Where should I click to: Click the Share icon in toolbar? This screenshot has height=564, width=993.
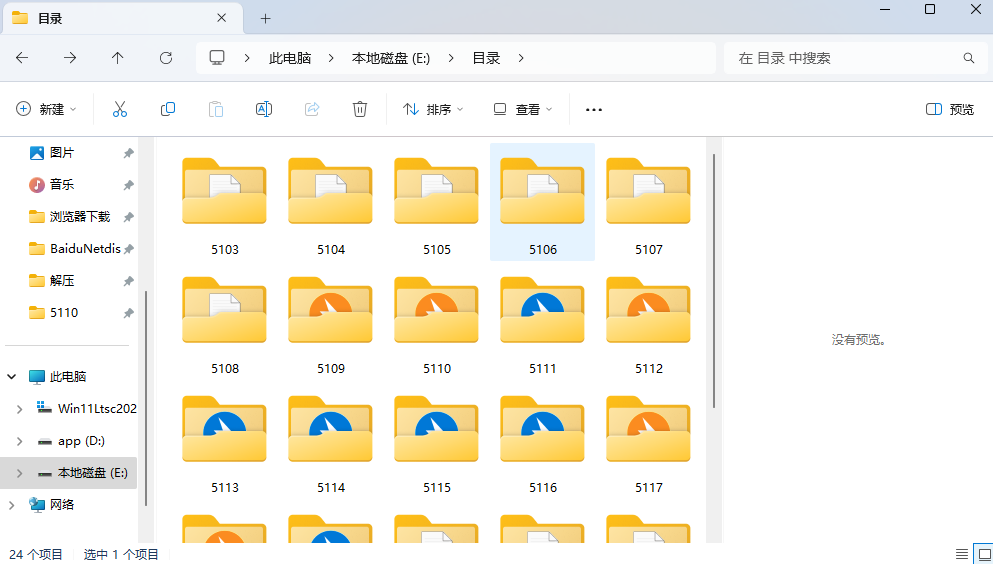(x=312, y=110)
